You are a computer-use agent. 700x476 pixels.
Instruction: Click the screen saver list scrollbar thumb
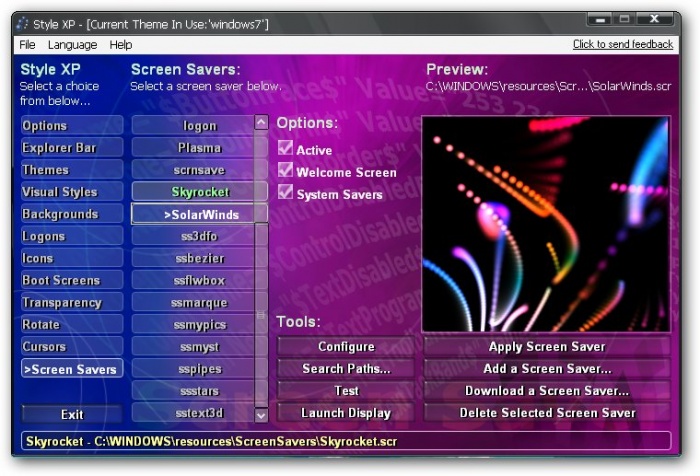point(261,315)
